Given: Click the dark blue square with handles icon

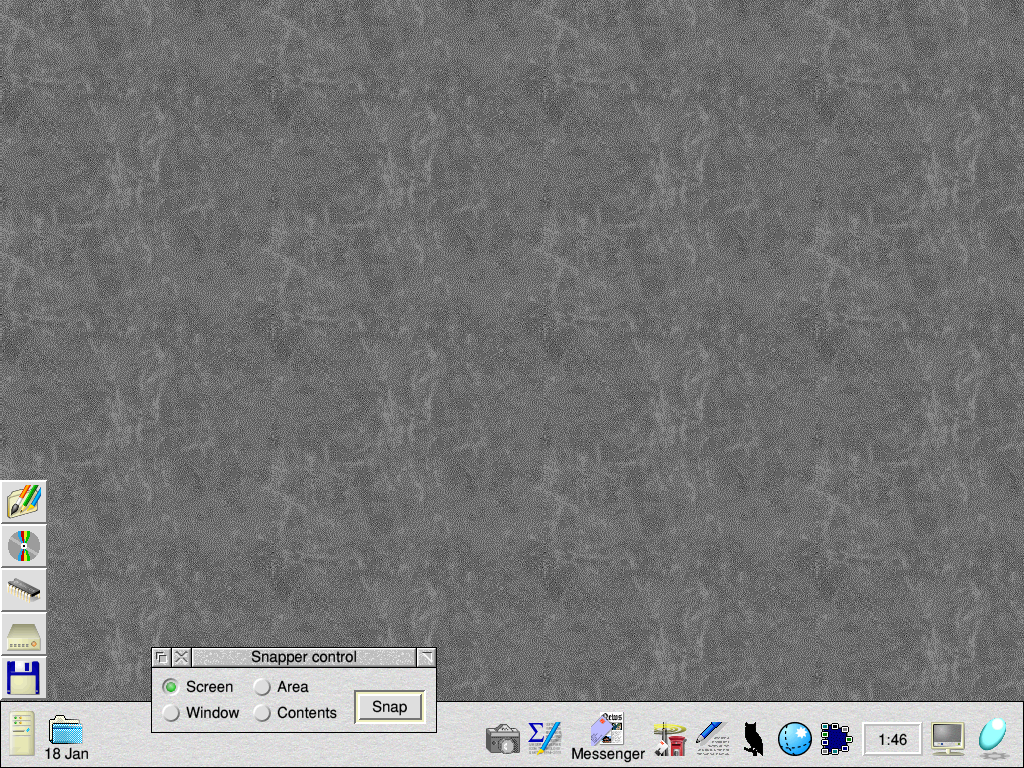Looking at the screenshot, I should point(837,739).
